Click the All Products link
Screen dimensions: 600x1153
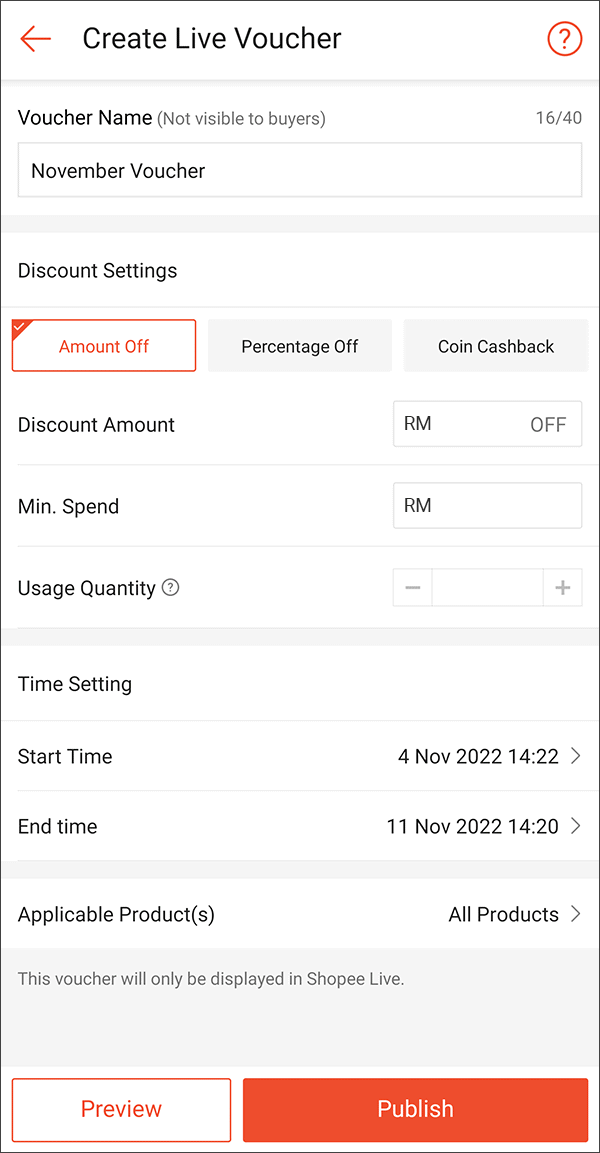[503, 914]
